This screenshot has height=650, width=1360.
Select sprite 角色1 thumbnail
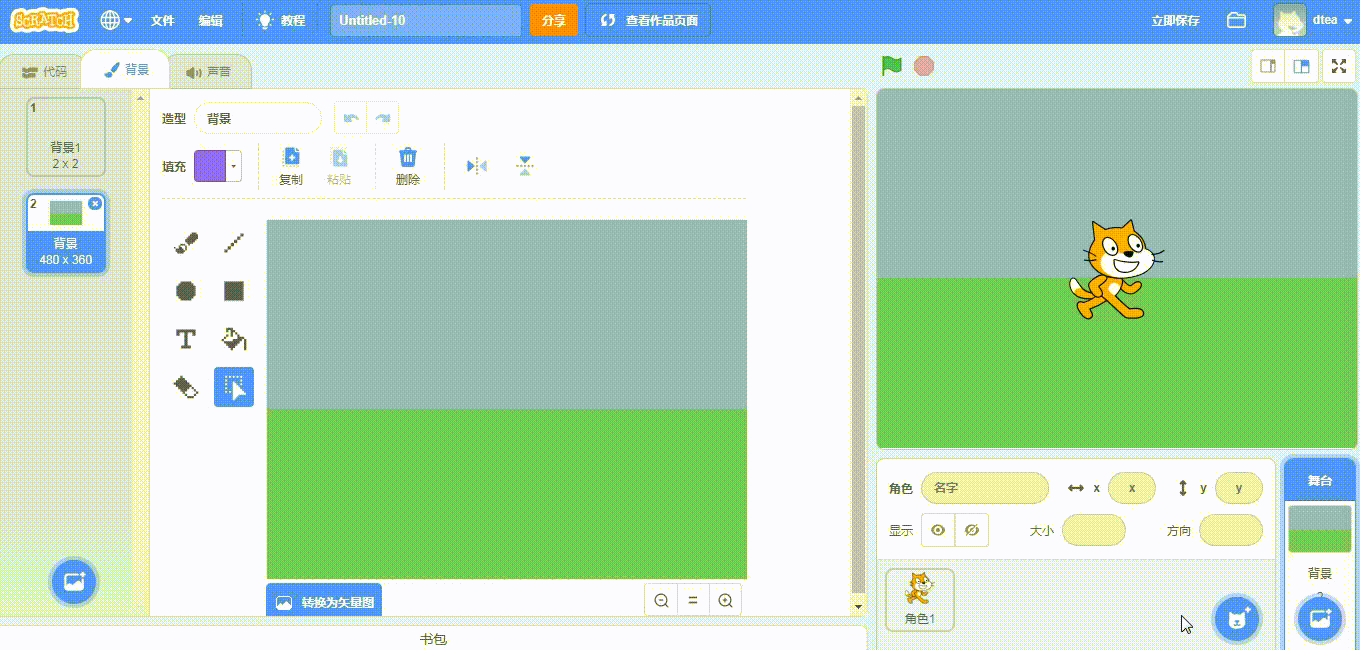click(919, 600)
